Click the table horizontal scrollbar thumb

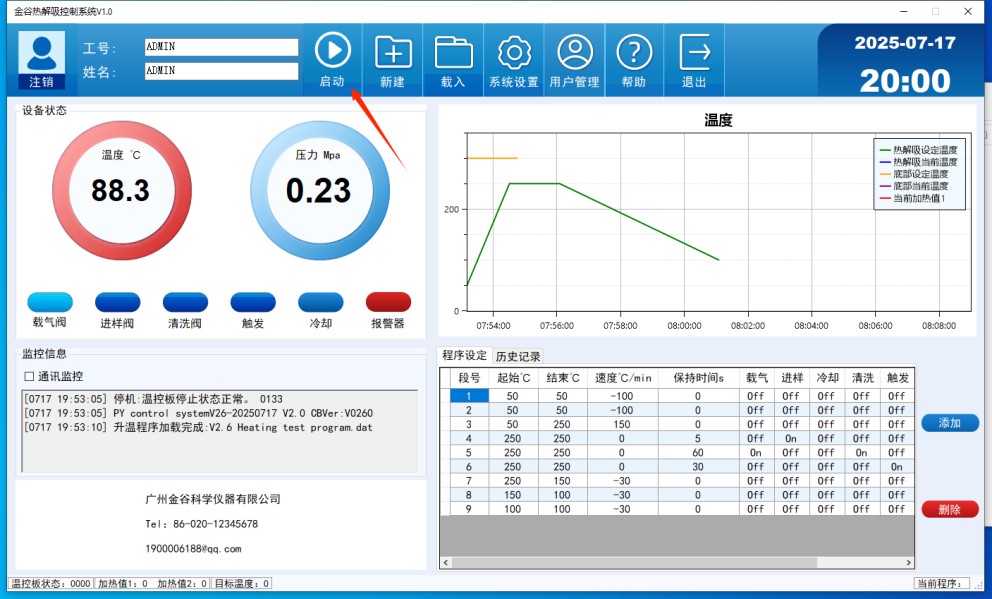pos(634,562)
